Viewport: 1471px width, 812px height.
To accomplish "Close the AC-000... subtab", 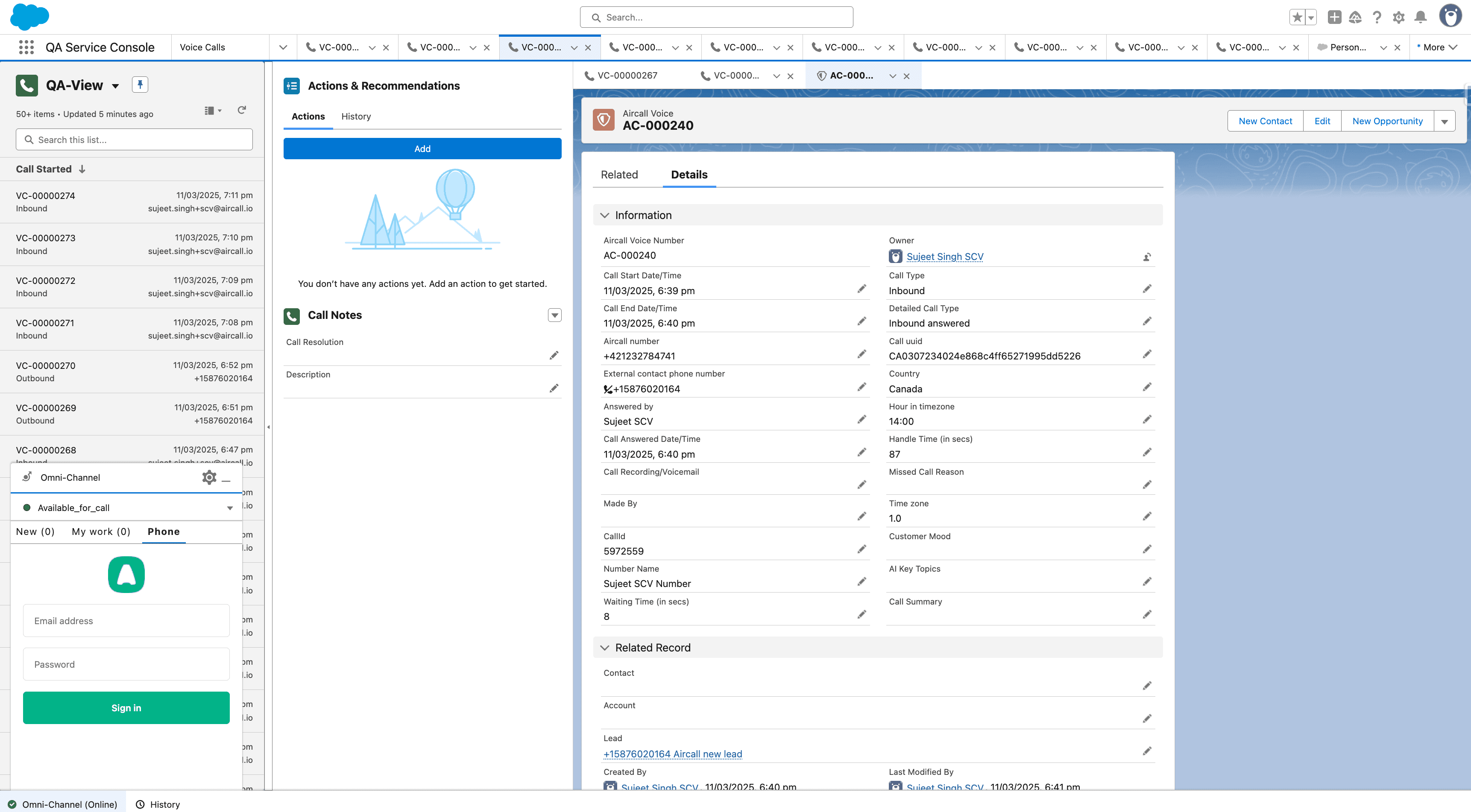I will tap(906, 76).
